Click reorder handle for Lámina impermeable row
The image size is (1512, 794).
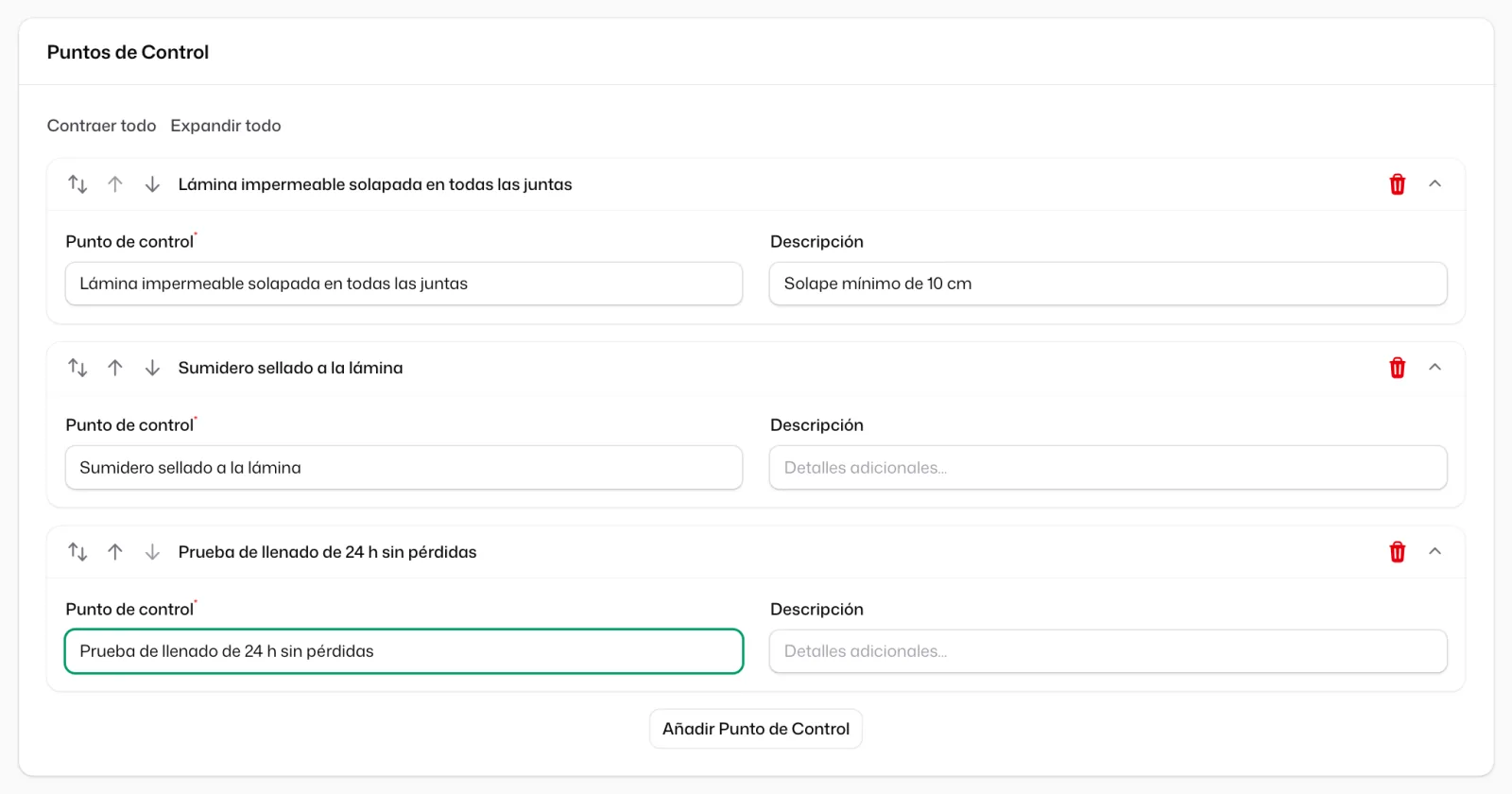tap(77, 184)
